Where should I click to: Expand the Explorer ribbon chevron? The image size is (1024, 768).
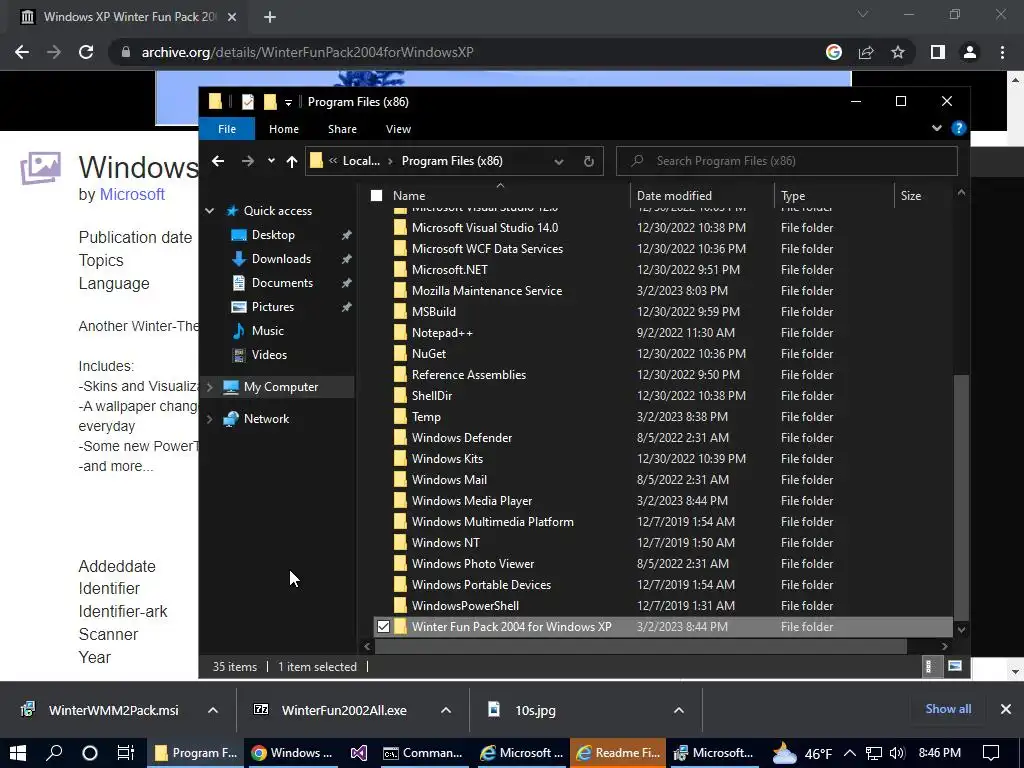[936, 129]
